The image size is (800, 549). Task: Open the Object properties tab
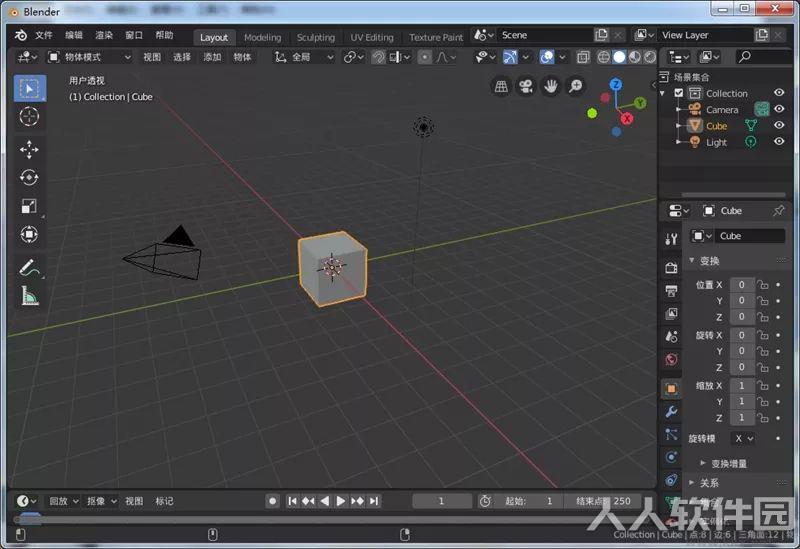(x=671, y=389)
